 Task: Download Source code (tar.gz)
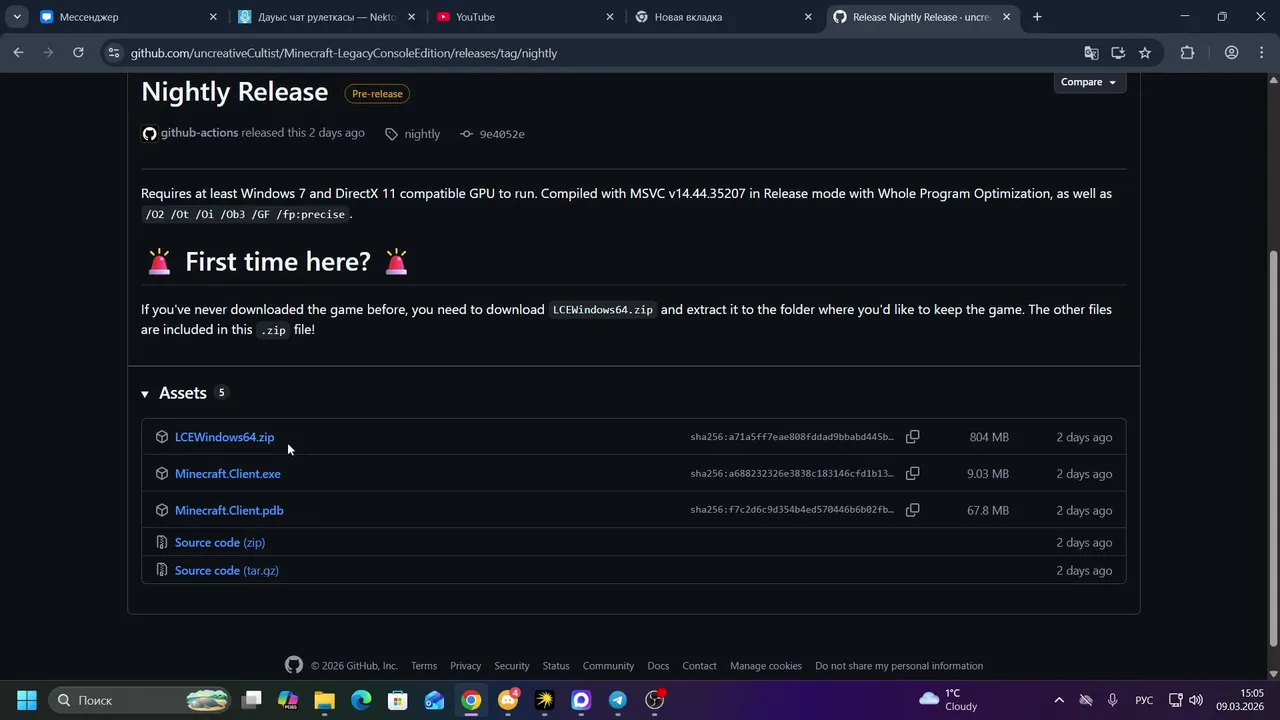click(x=226, y=570)
